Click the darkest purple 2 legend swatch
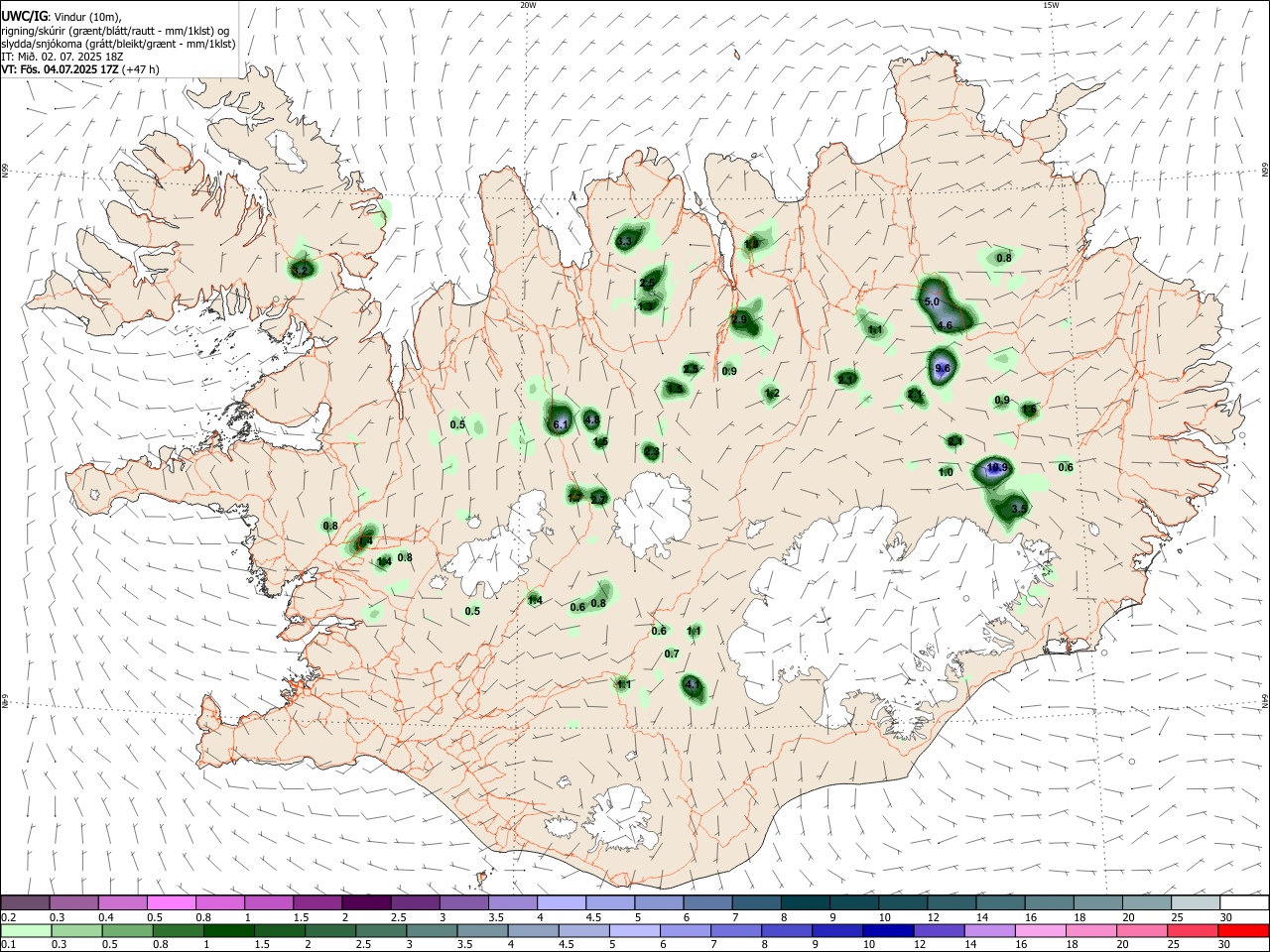Image resolution: width=1270 pixels, height=952 pixels. (365, 903)
